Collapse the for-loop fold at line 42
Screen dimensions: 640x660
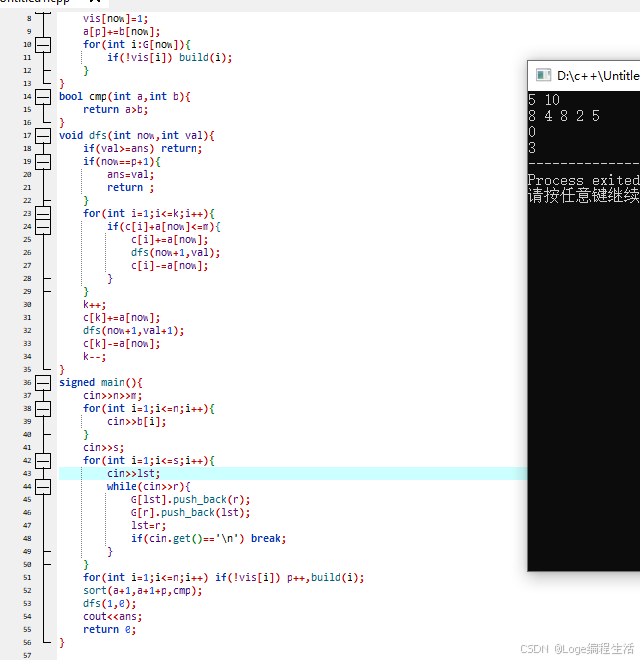43,460
